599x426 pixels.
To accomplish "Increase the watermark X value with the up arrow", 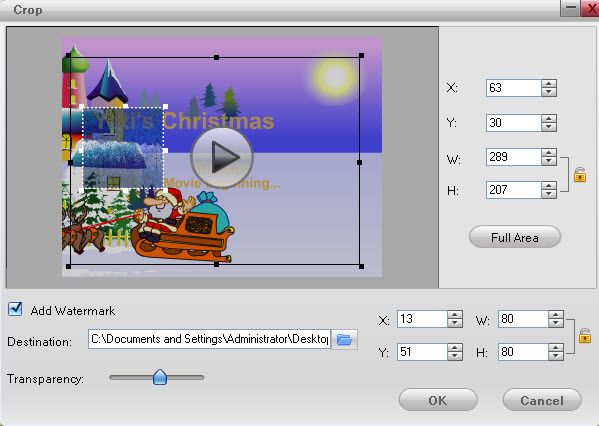I will [455, 315].
